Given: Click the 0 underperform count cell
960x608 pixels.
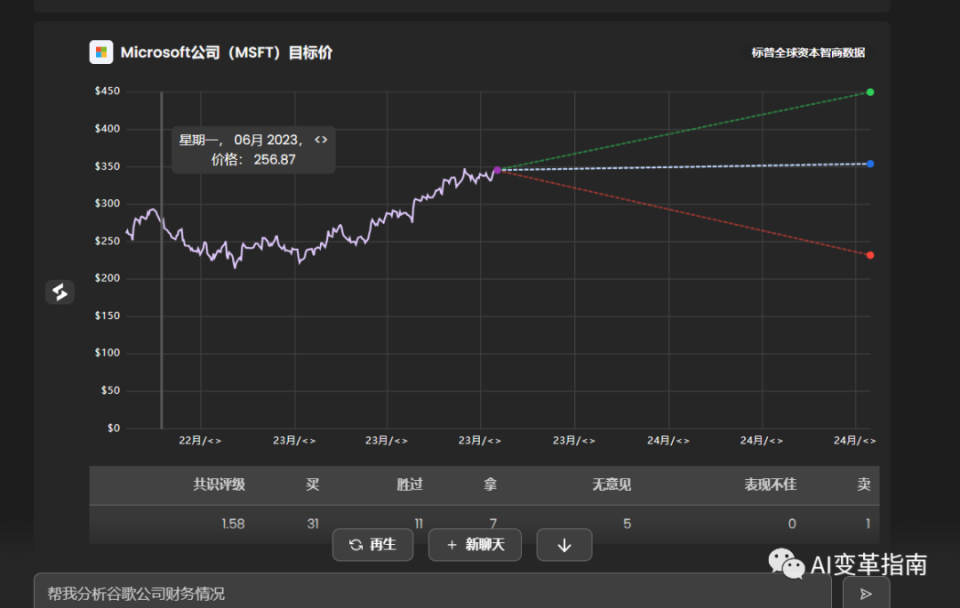Looking at the screenshot, I should (792, 524).
